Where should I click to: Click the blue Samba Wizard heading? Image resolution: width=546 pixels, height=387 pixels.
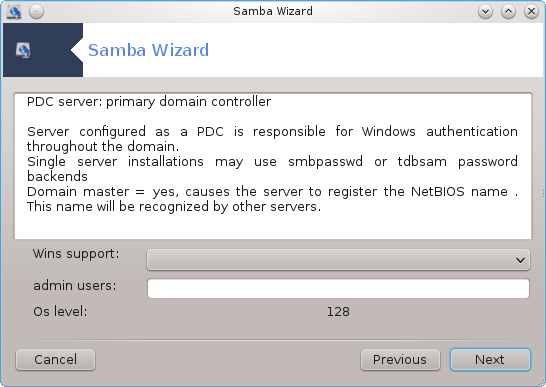click(x=148, y=50)
